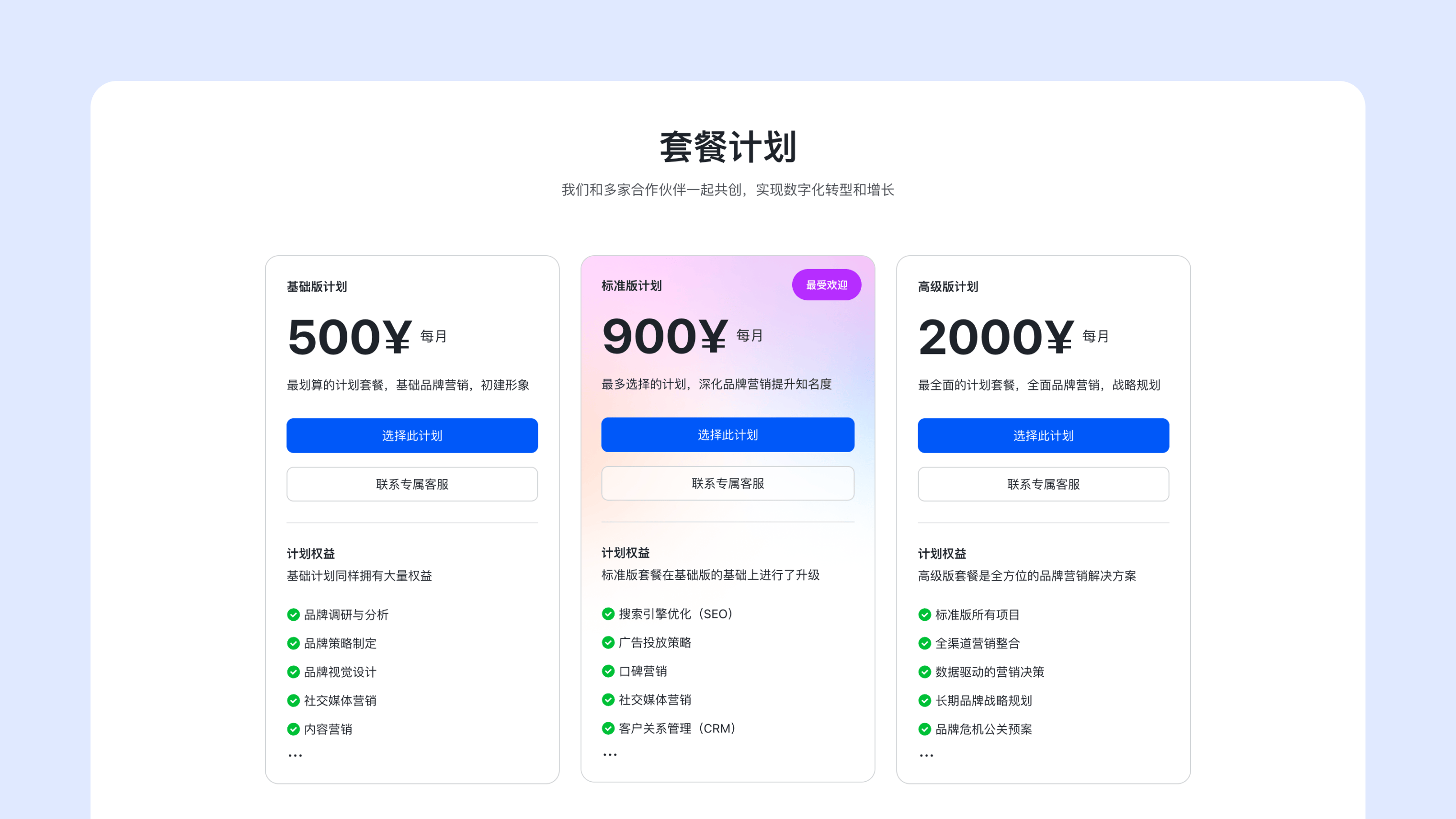Viewport: 1456px width, 819px height.
Task: Click the 最受欢迎 badge
Action: click(x=826, y=285)
